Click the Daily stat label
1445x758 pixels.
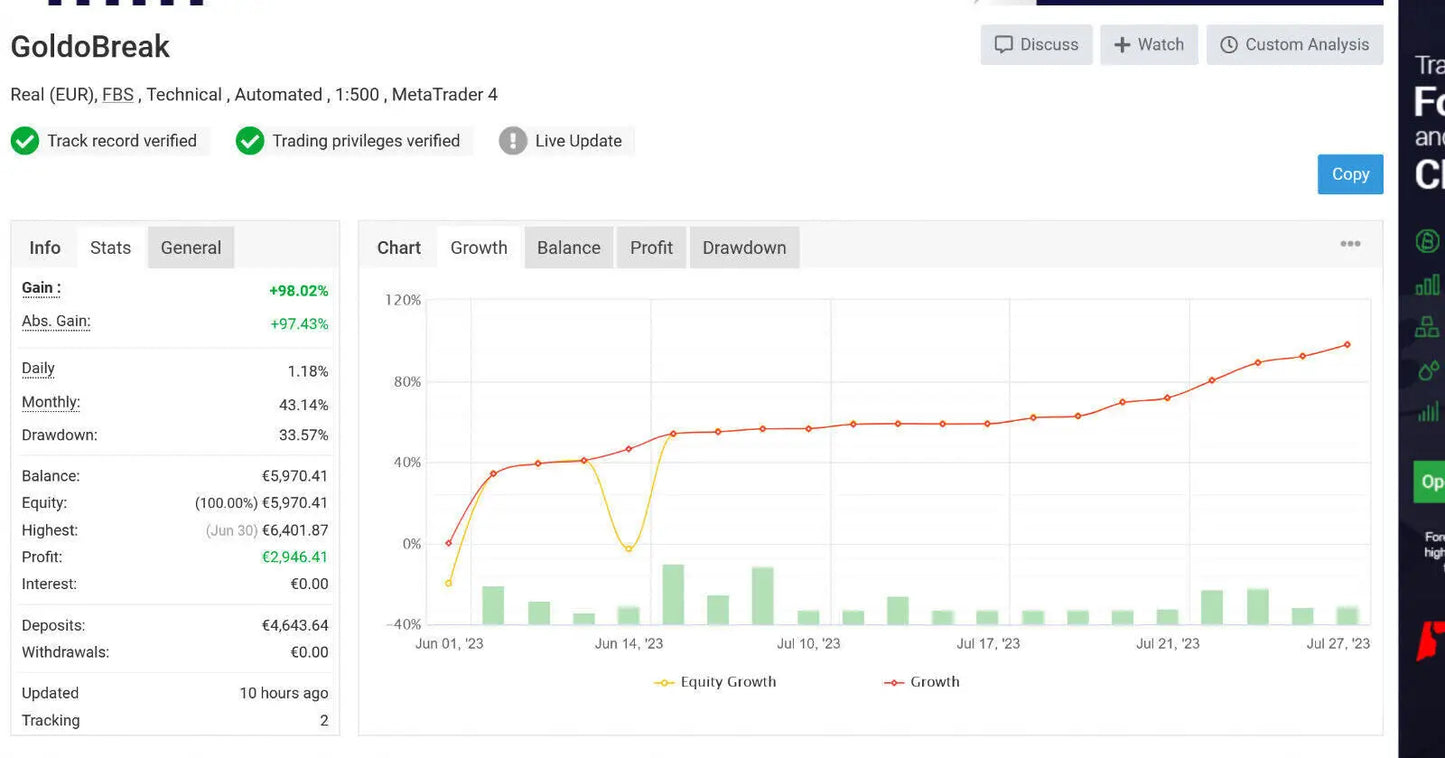38,368
